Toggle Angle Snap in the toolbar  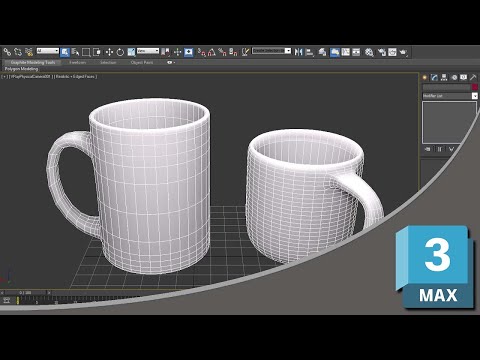[x=212, y=52]
